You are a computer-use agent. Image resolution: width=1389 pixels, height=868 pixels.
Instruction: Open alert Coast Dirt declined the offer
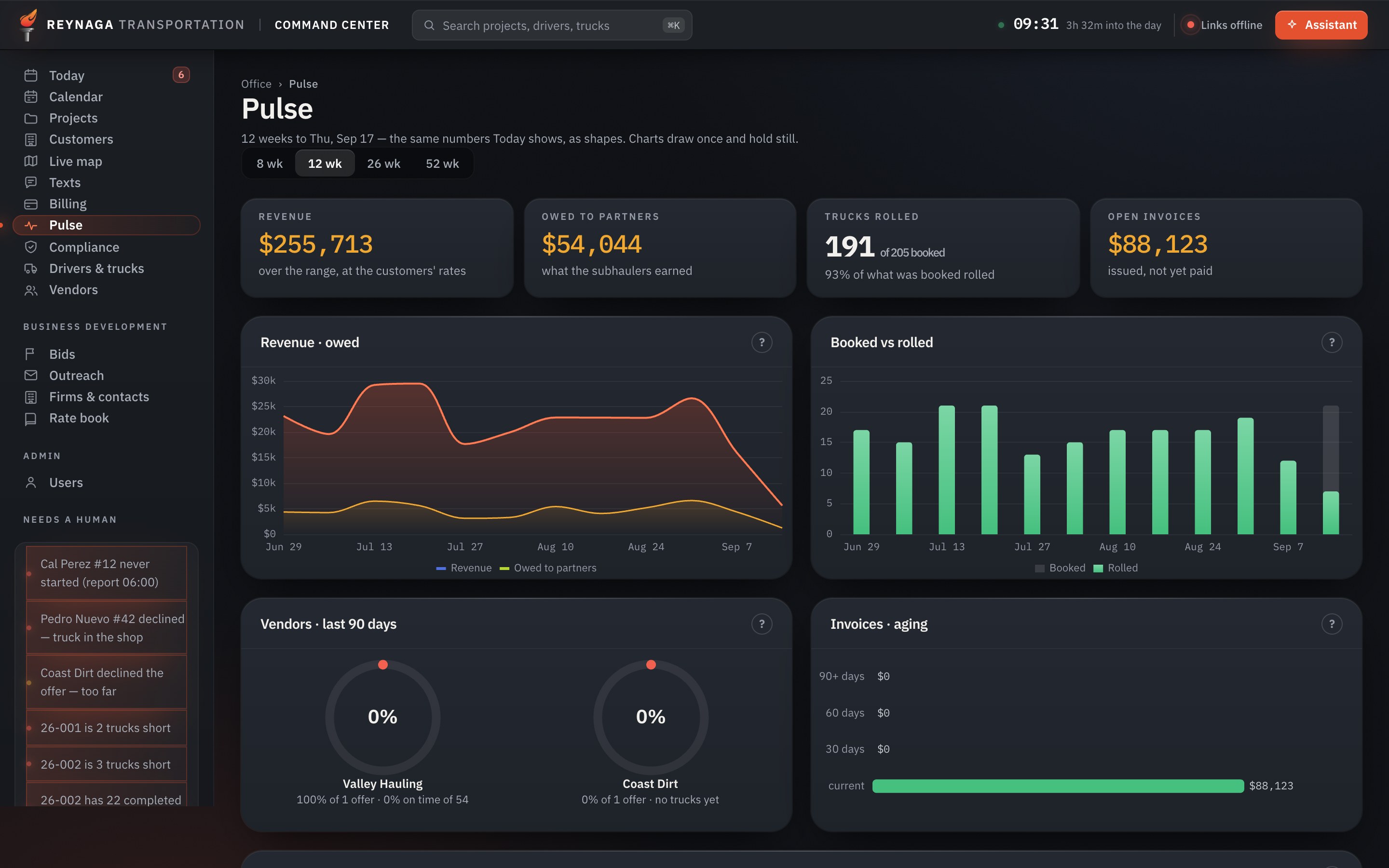click(106, 682)
